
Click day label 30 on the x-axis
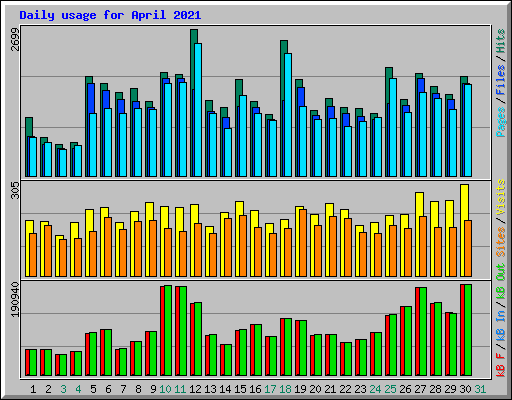click(465, 389)
